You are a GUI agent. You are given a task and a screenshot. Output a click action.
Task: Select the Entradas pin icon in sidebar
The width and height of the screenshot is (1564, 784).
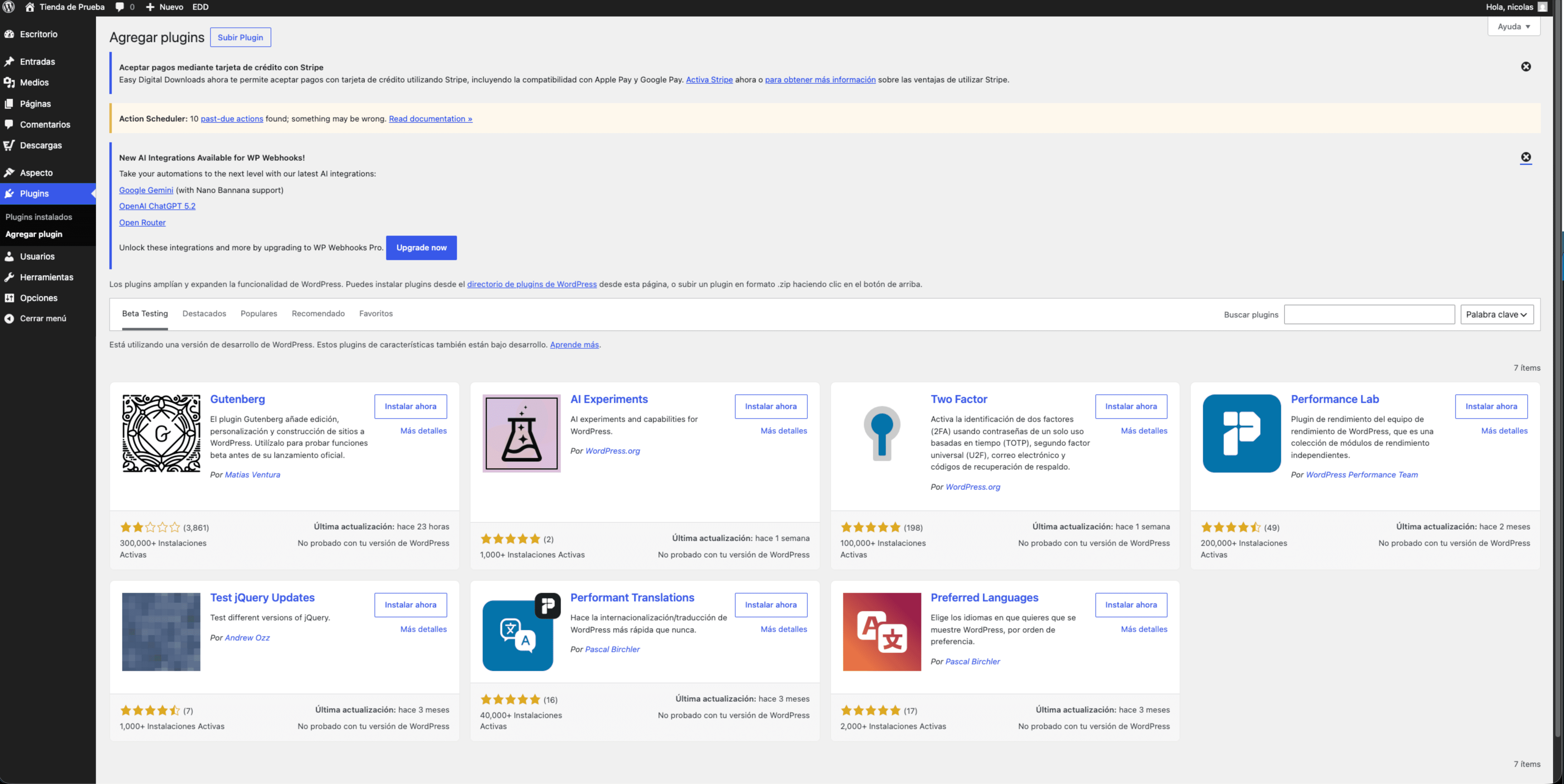coord(10,61)
